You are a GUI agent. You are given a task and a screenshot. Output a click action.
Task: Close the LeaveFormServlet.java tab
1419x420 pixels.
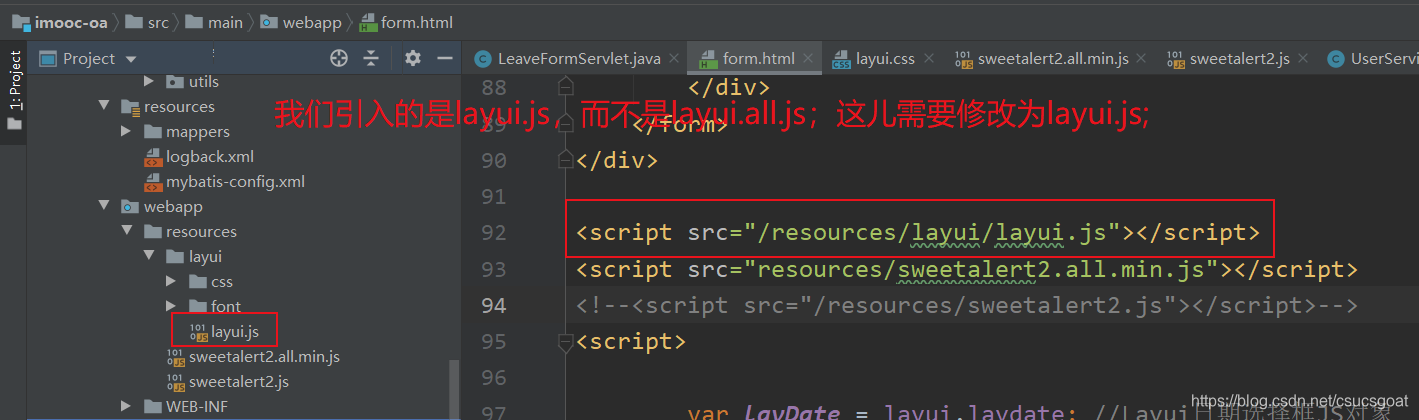click(674, 59)
